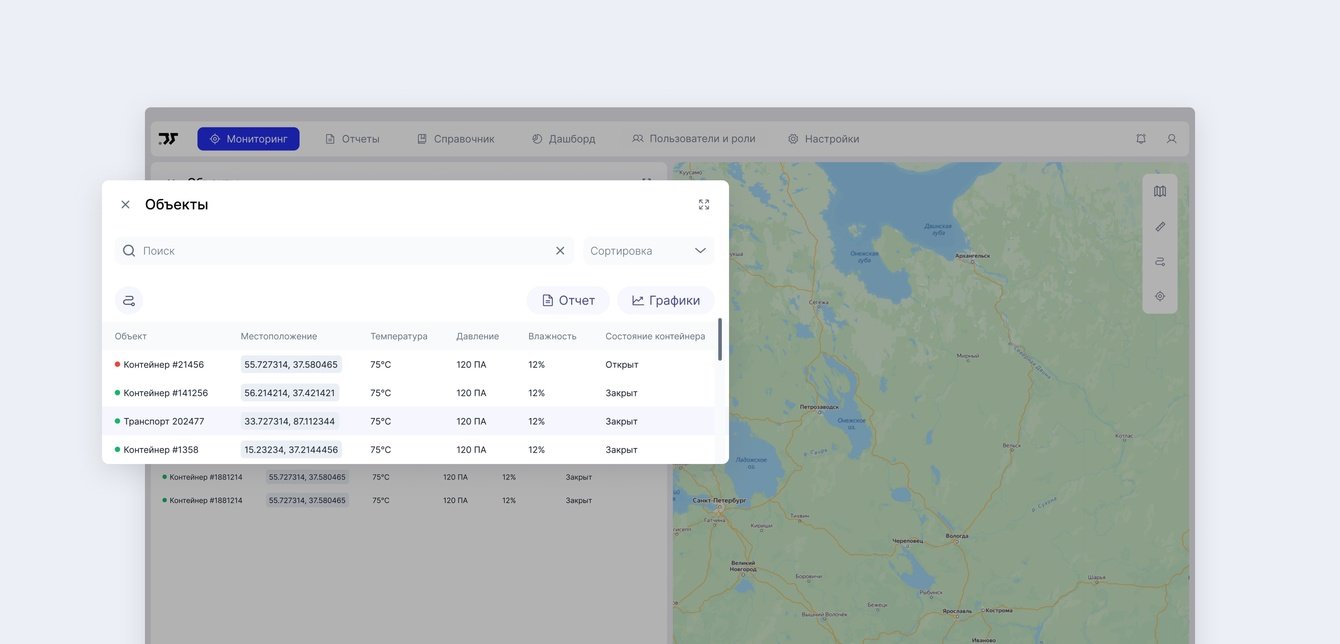Open the user profile icon
The image size is (1340, 644).
pos(1171,139)
